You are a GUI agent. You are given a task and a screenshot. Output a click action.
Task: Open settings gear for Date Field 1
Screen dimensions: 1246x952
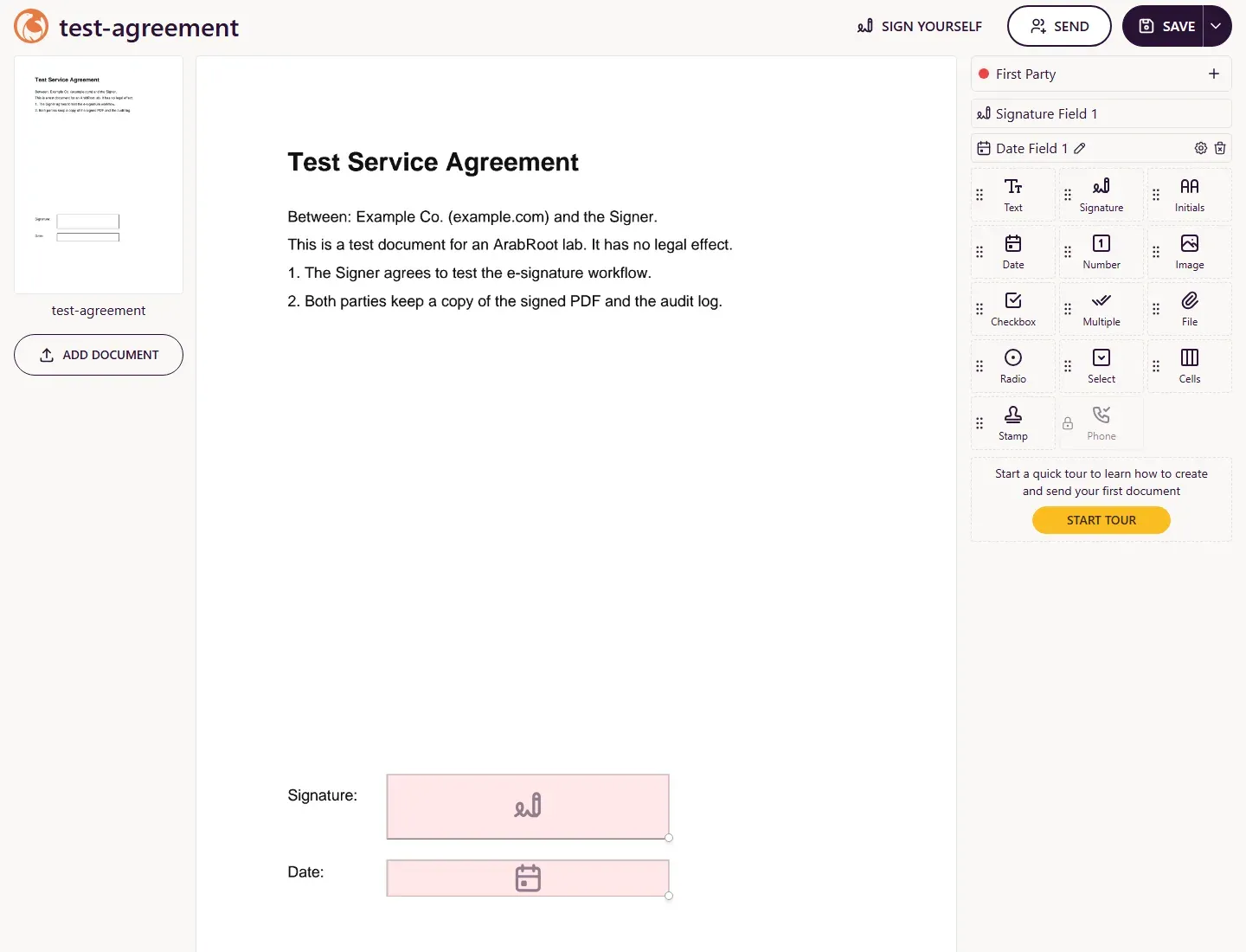pos(1201,148)
